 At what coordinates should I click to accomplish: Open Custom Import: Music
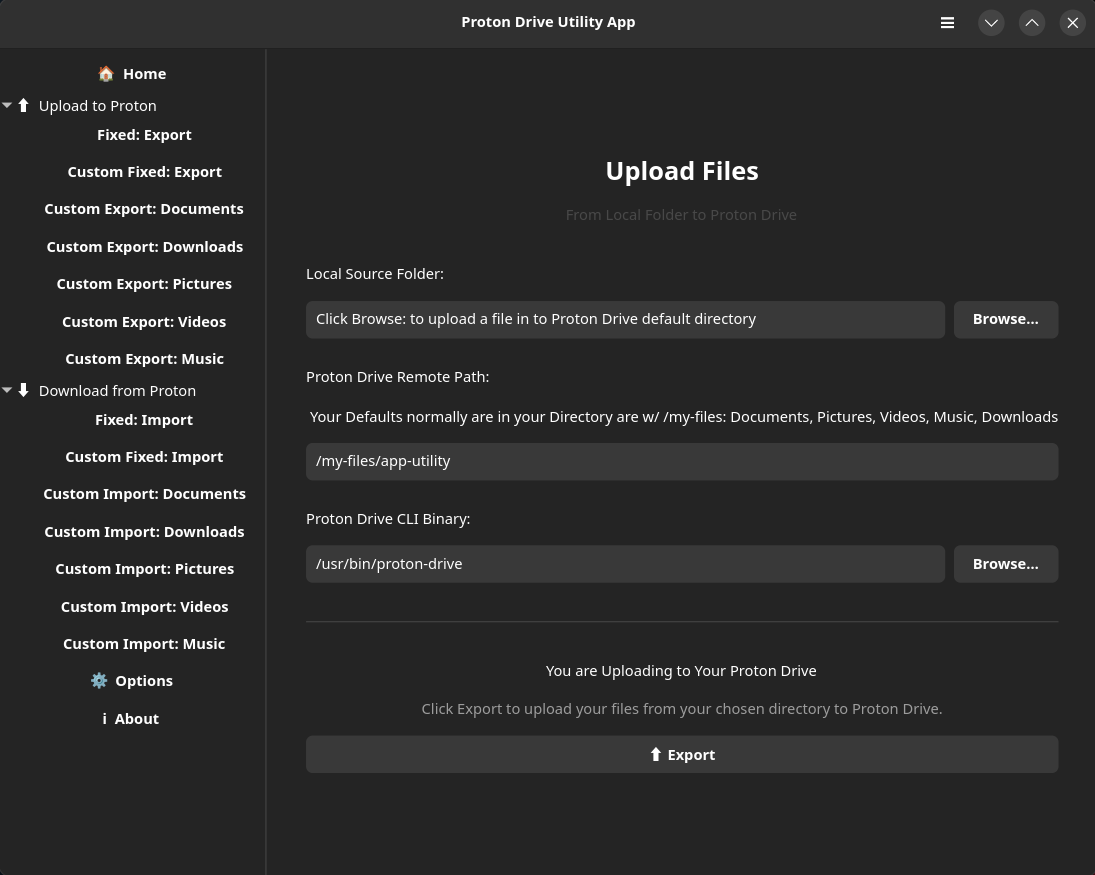[144, 643]
